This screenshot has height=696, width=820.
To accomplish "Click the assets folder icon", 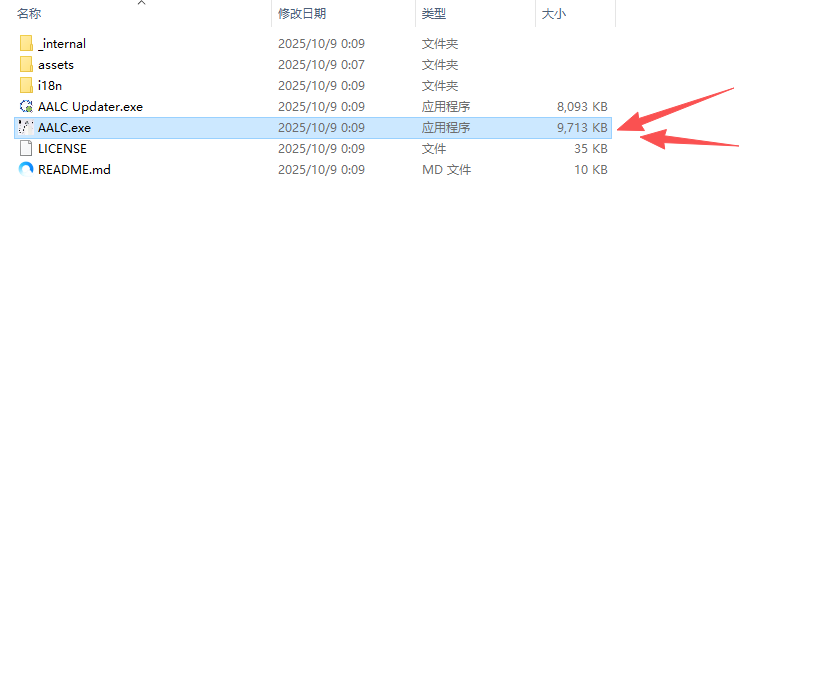I will 26,65.
